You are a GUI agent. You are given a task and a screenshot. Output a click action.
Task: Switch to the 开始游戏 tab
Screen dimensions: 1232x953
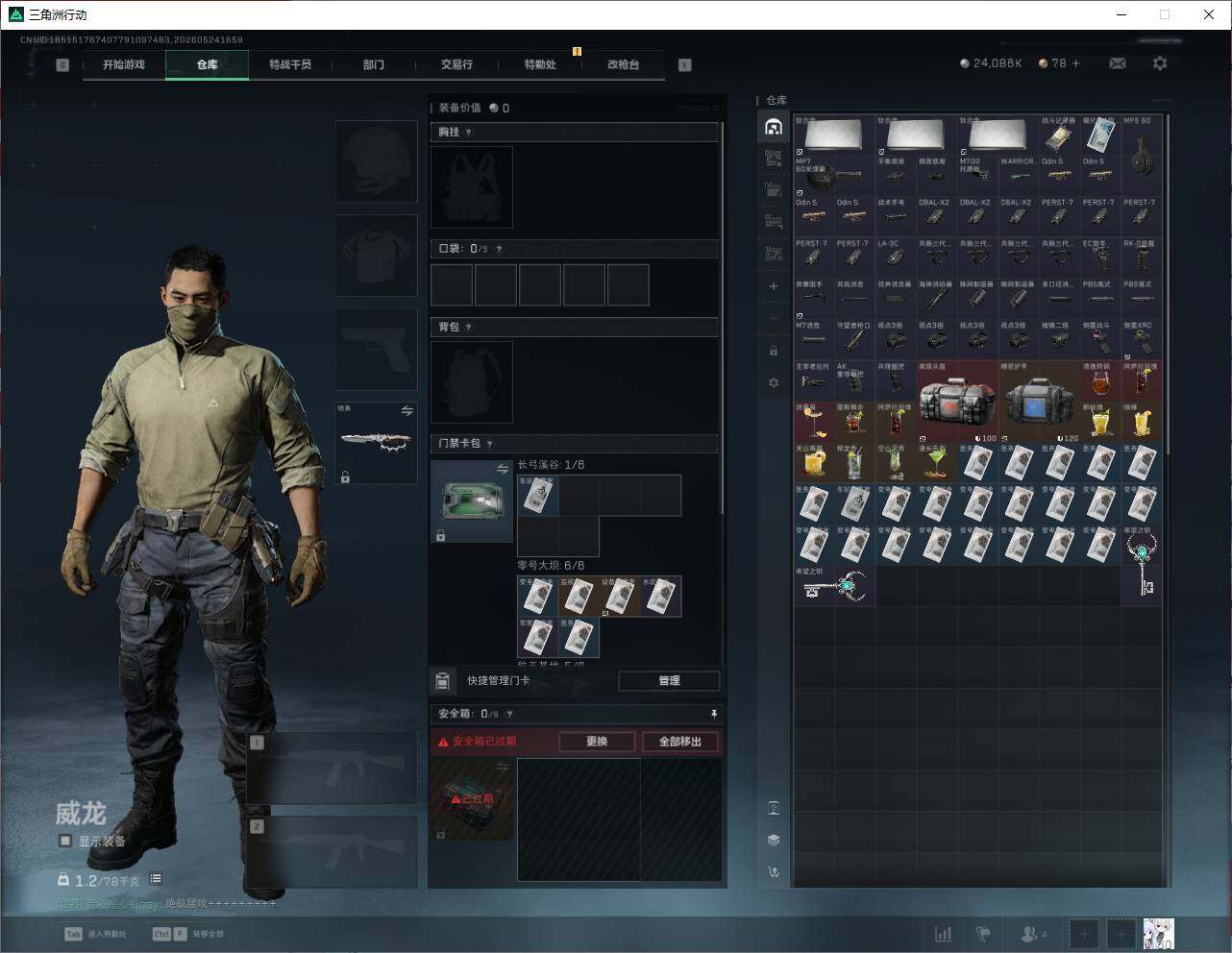[124, 64]
